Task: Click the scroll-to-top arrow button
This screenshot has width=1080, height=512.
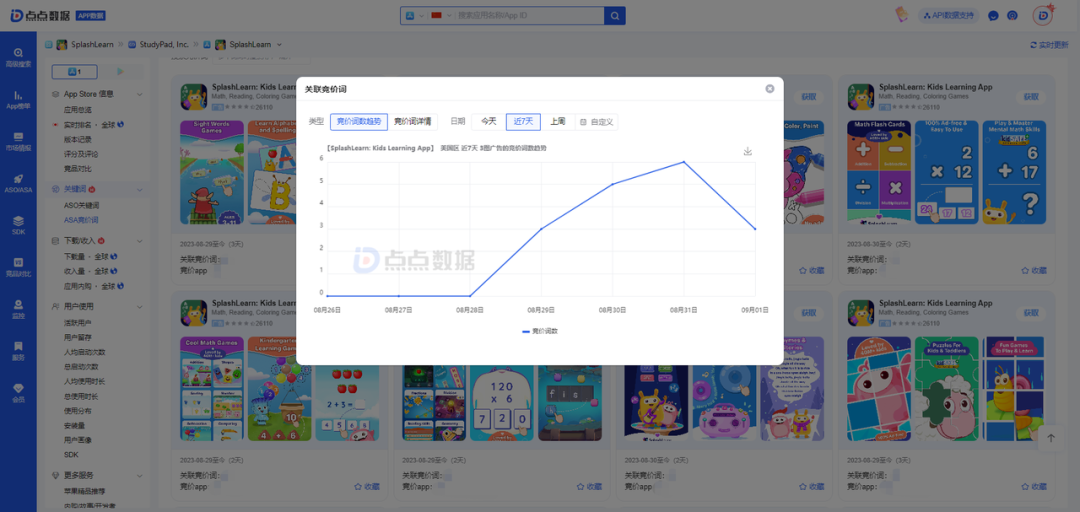Action: click(x=1050, y=439)
